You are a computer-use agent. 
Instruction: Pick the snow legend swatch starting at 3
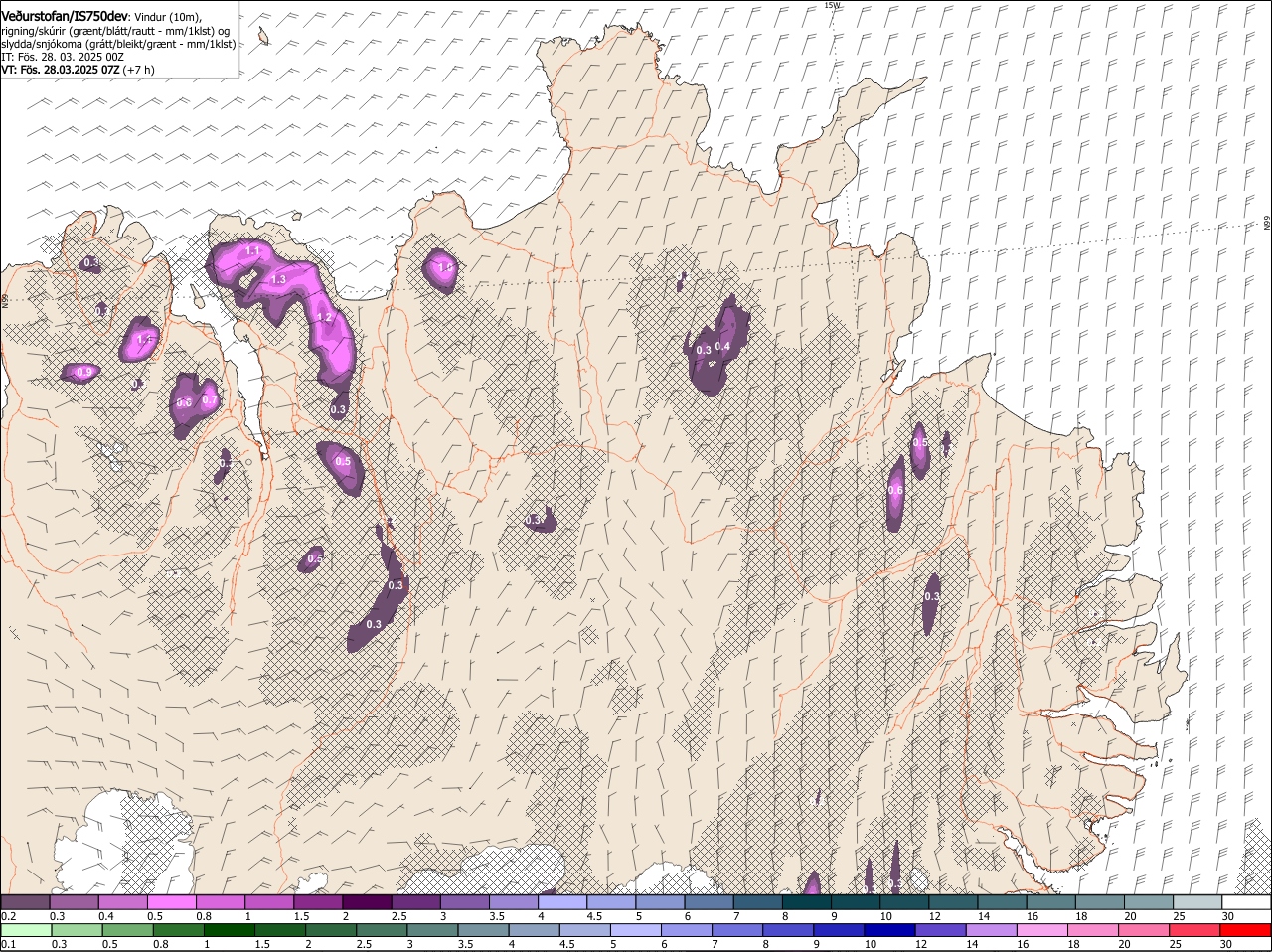coord(464,902)
